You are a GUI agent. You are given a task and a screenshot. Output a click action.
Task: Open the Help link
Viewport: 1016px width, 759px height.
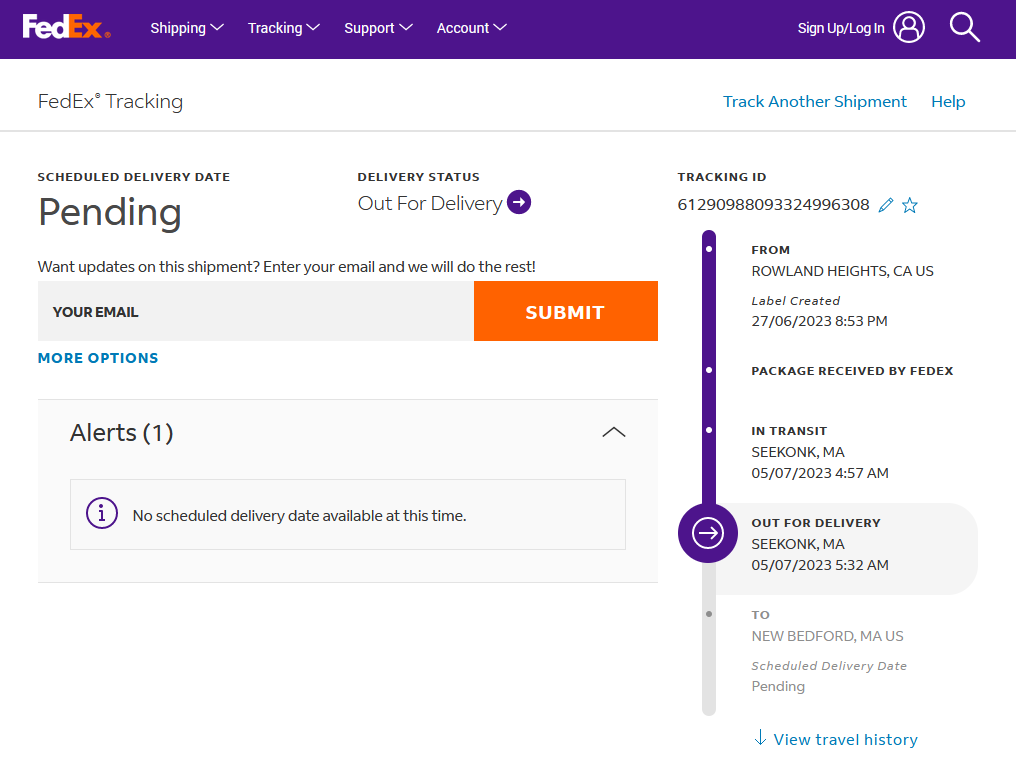pos(948,101)
